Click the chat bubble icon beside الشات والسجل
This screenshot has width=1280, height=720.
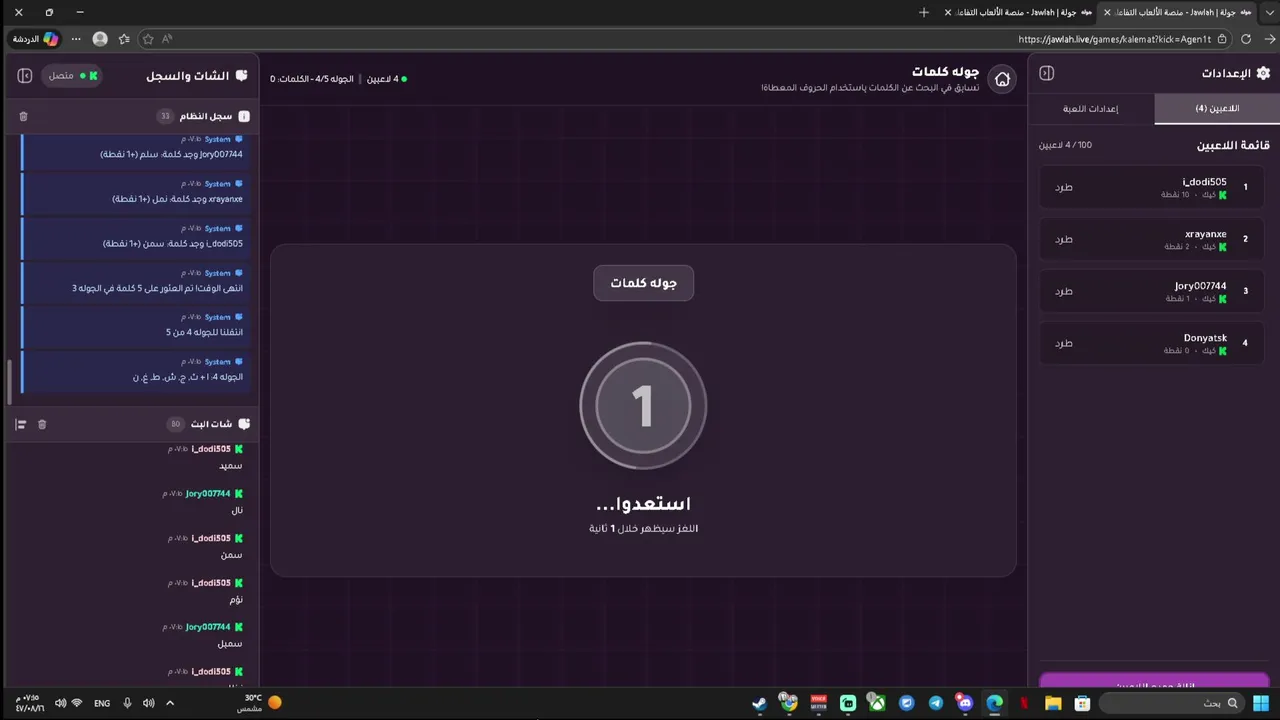pos(242,76)
